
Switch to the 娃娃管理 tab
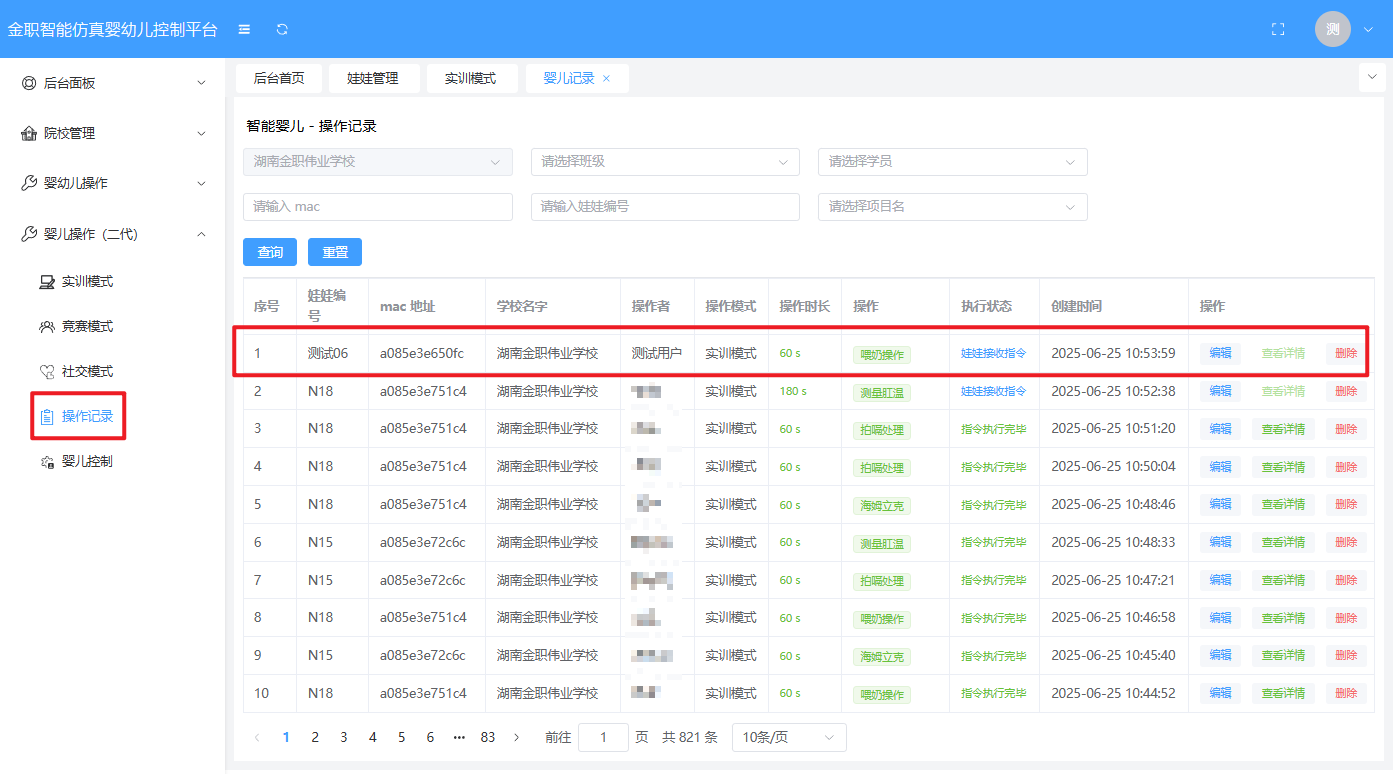pos(373,78)
